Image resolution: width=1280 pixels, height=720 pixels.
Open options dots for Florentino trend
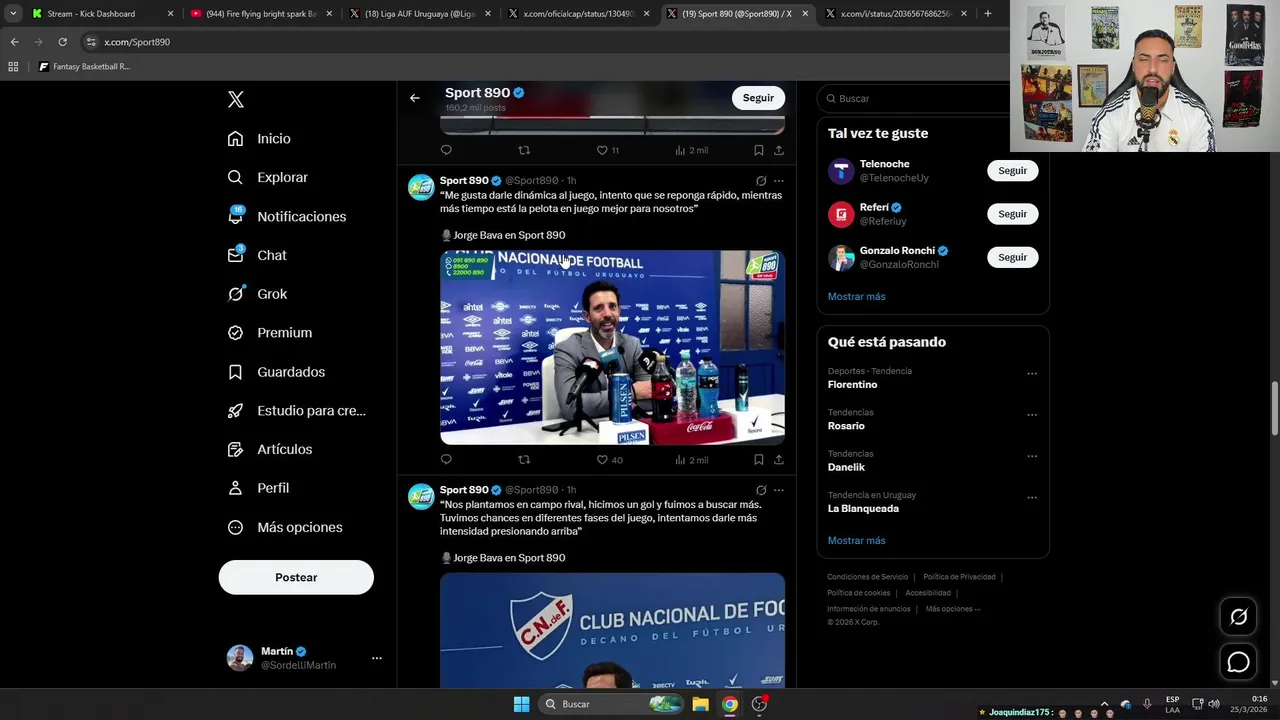point(1032,374)
